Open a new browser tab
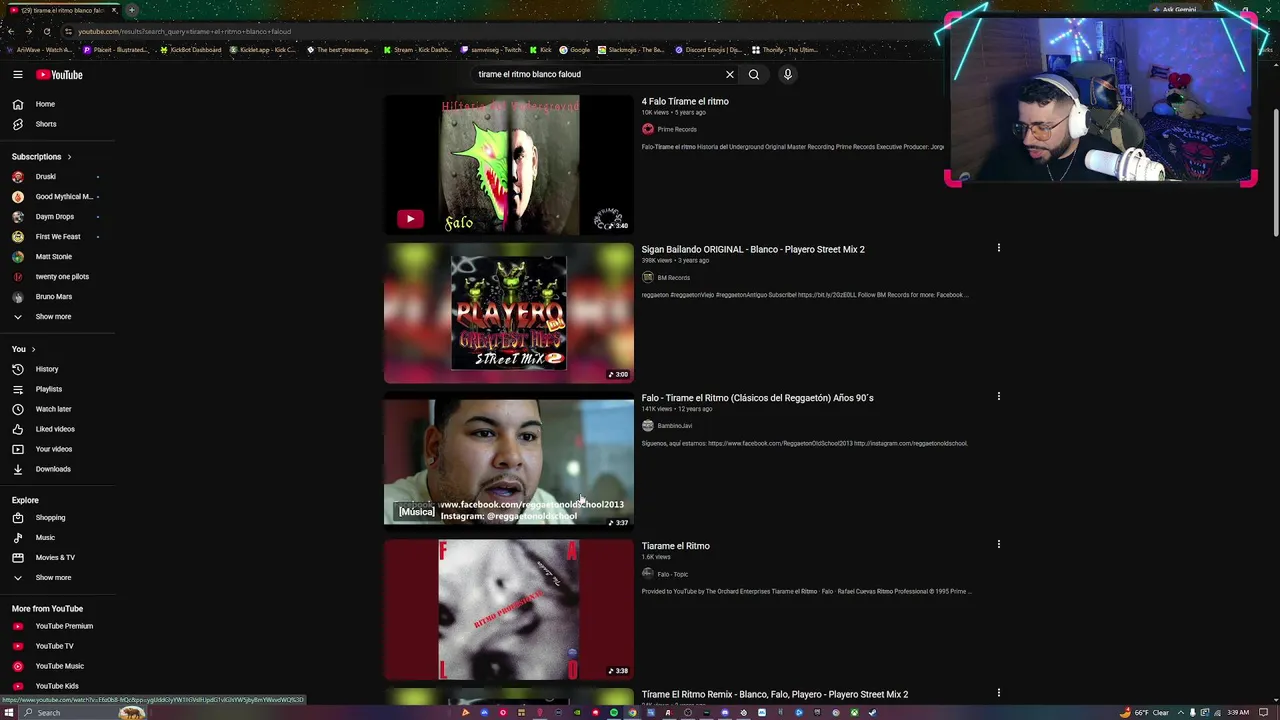Viewport: 1280px width, 720px height. tap(131, 10)
